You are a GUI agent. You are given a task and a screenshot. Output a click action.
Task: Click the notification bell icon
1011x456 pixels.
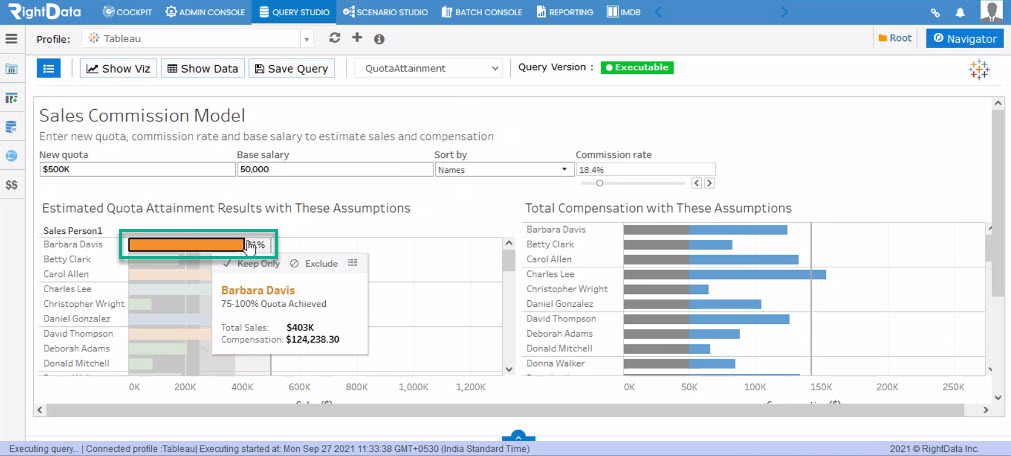tap(960, 12)
